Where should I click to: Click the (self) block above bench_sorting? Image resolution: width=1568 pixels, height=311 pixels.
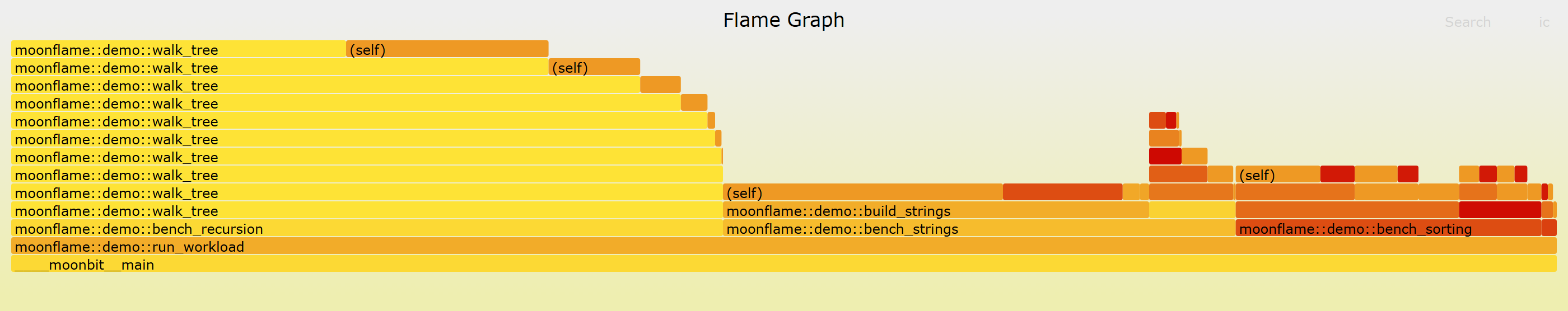click(1278, 175)
